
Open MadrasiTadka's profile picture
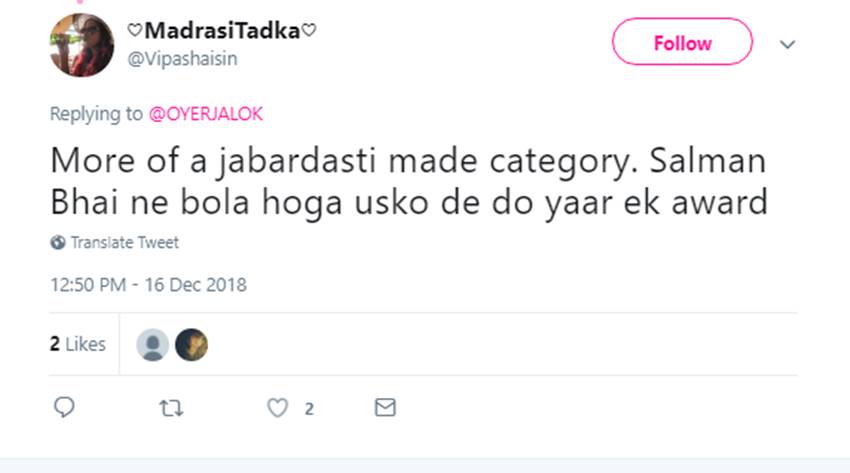click(82, 45)
